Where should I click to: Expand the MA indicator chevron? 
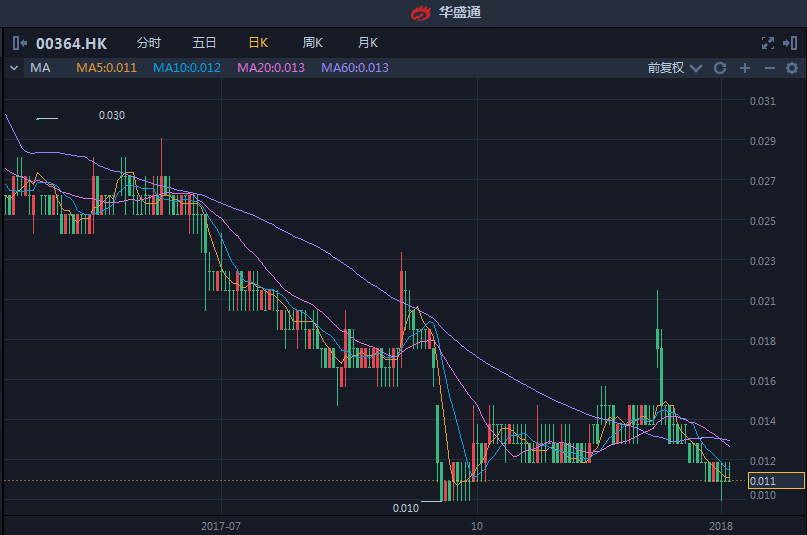click(14, 68)
